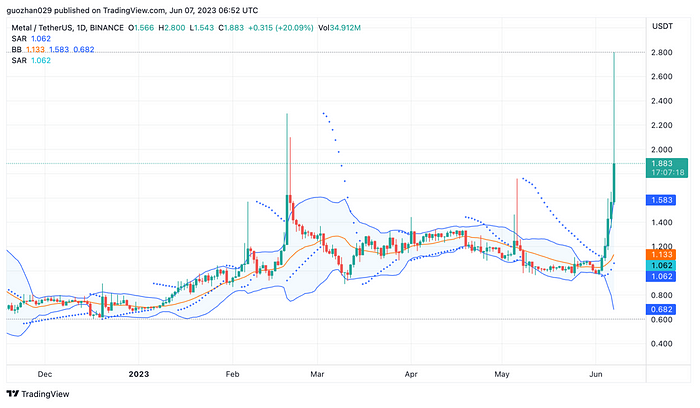Screen dimensions: 700x408
Task: Click the orange 1.133 price axis tag
Action: 661,254
